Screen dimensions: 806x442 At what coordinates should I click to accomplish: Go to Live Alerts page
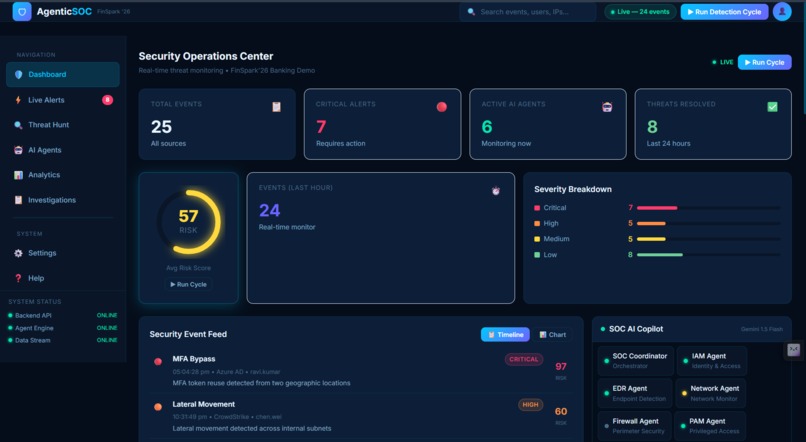tap(63, 100)
